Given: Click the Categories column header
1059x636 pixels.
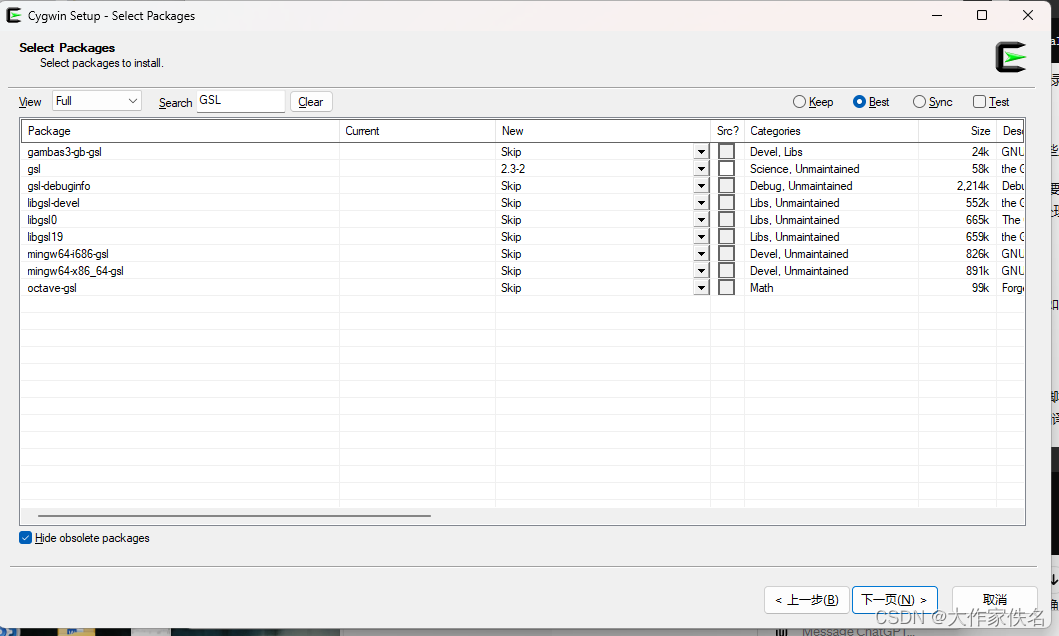Looking at the screenshot, I should click(831, 131).
